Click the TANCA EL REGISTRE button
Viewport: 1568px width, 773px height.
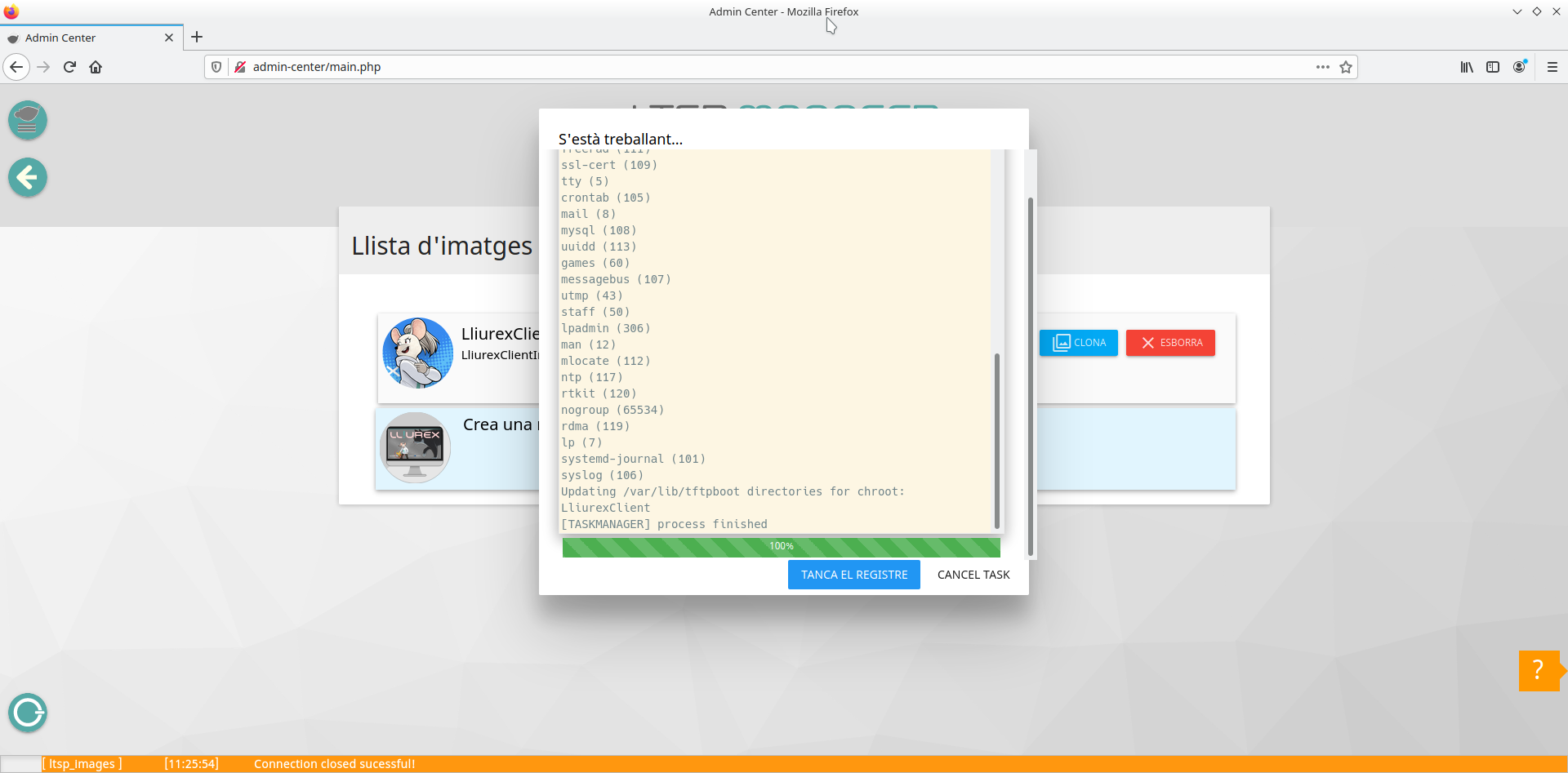(853, 575)
